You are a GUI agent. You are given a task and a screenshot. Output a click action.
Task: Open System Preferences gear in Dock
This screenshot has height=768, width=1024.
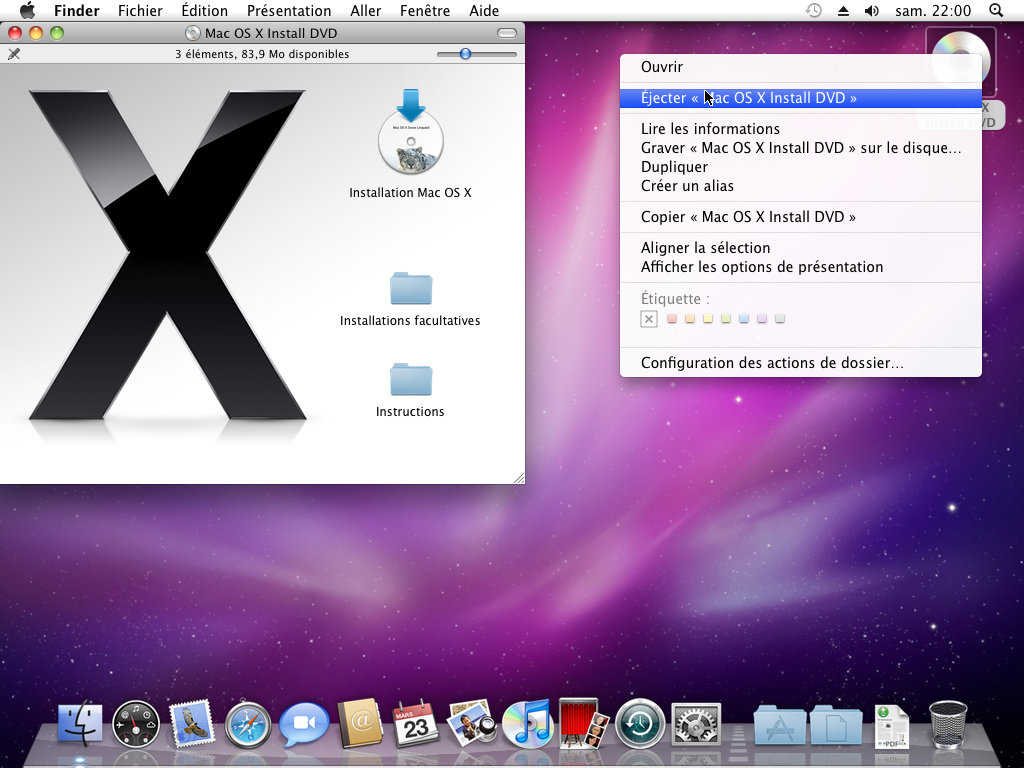point(696,723)
